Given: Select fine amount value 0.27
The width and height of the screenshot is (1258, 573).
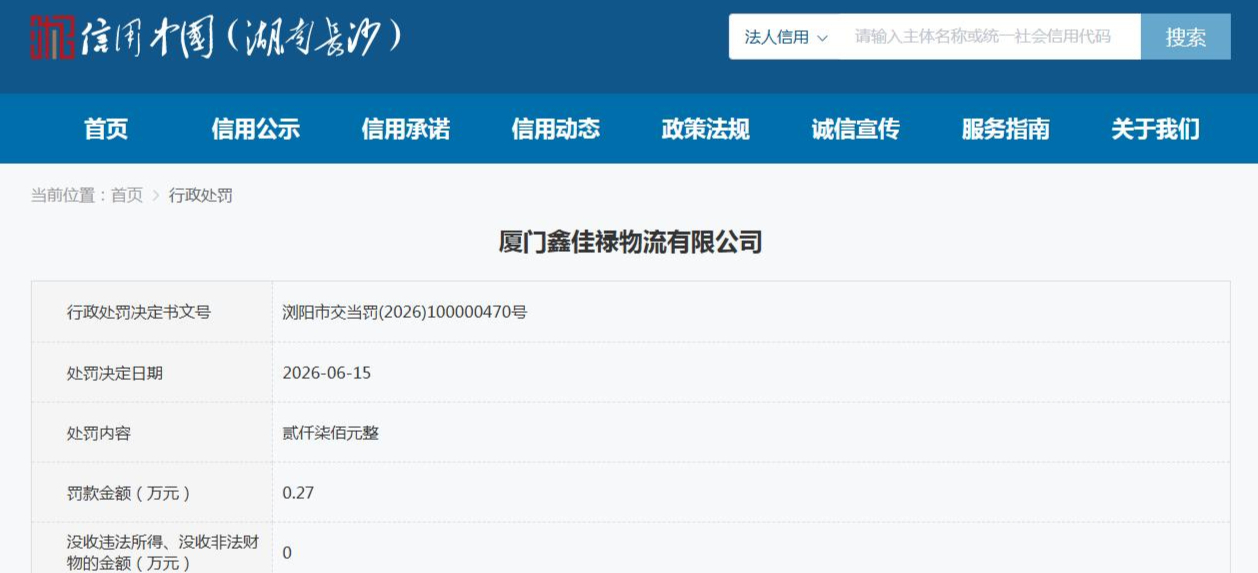Looking at the screenshot, I should click(299, 493).
